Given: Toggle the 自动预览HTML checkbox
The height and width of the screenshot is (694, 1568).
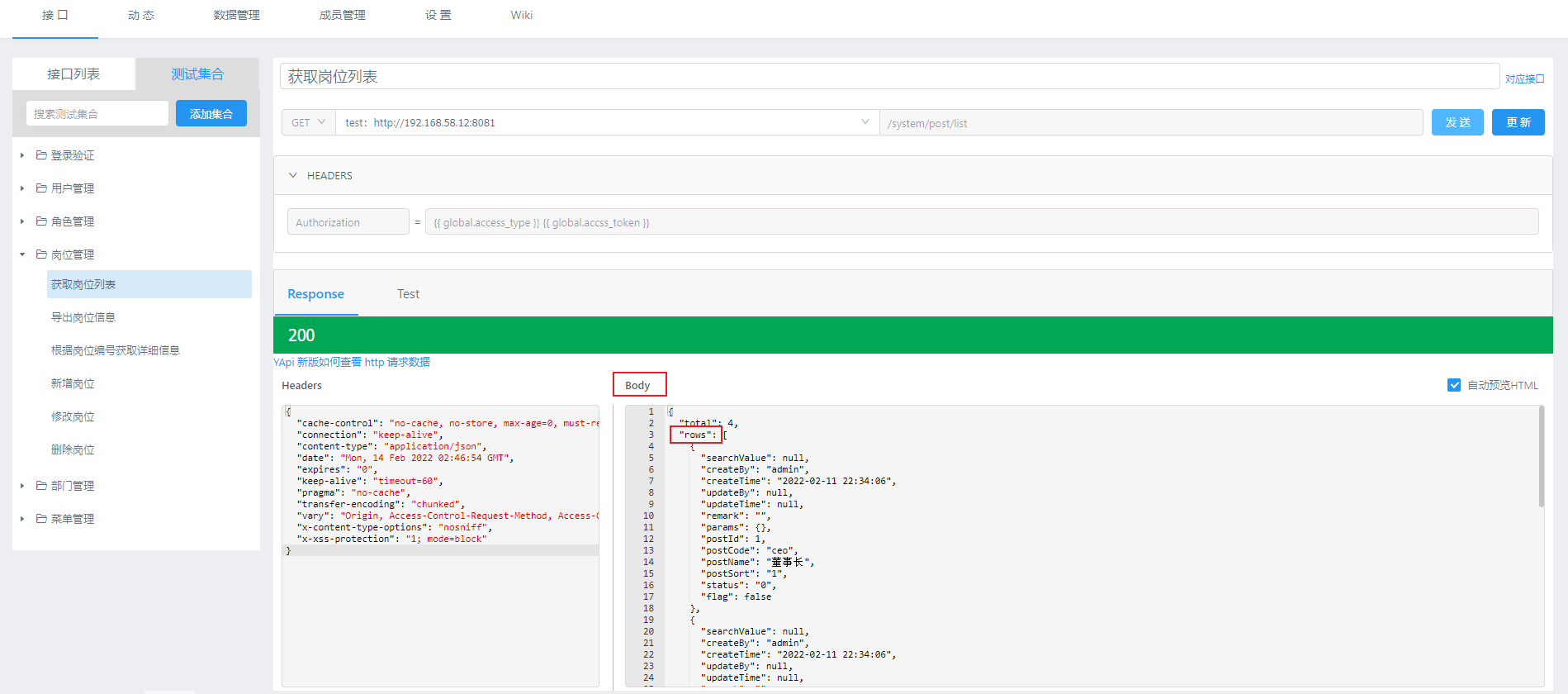Looking at the screenshot, I should click(x=1454, y=385).
